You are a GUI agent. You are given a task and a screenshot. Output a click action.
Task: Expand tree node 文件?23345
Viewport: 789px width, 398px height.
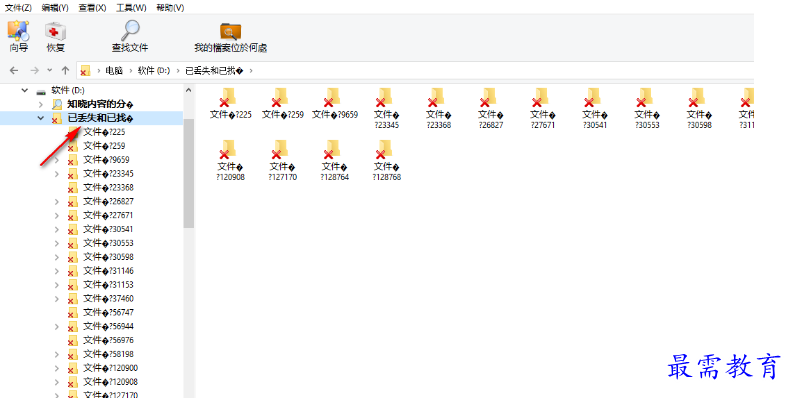coord(57,174)
